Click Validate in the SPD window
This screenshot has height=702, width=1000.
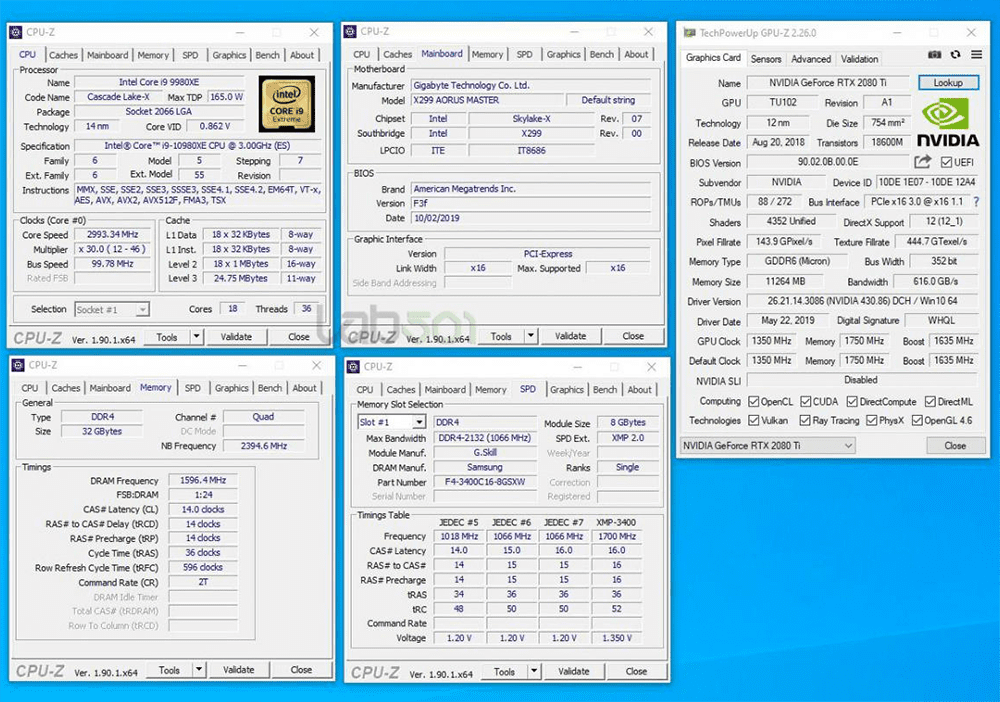[573, 671]
